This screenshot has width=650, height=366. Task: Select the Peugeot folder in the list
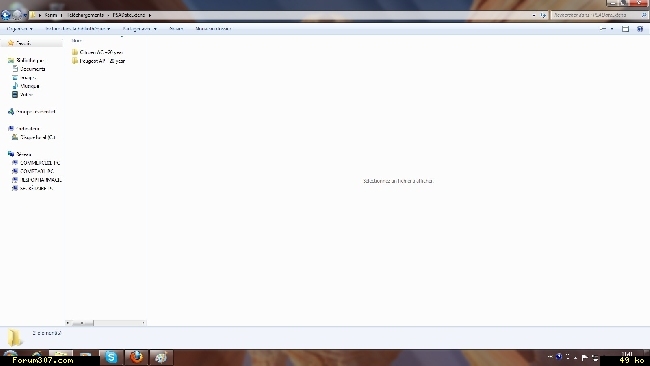[x=98, y=61]
